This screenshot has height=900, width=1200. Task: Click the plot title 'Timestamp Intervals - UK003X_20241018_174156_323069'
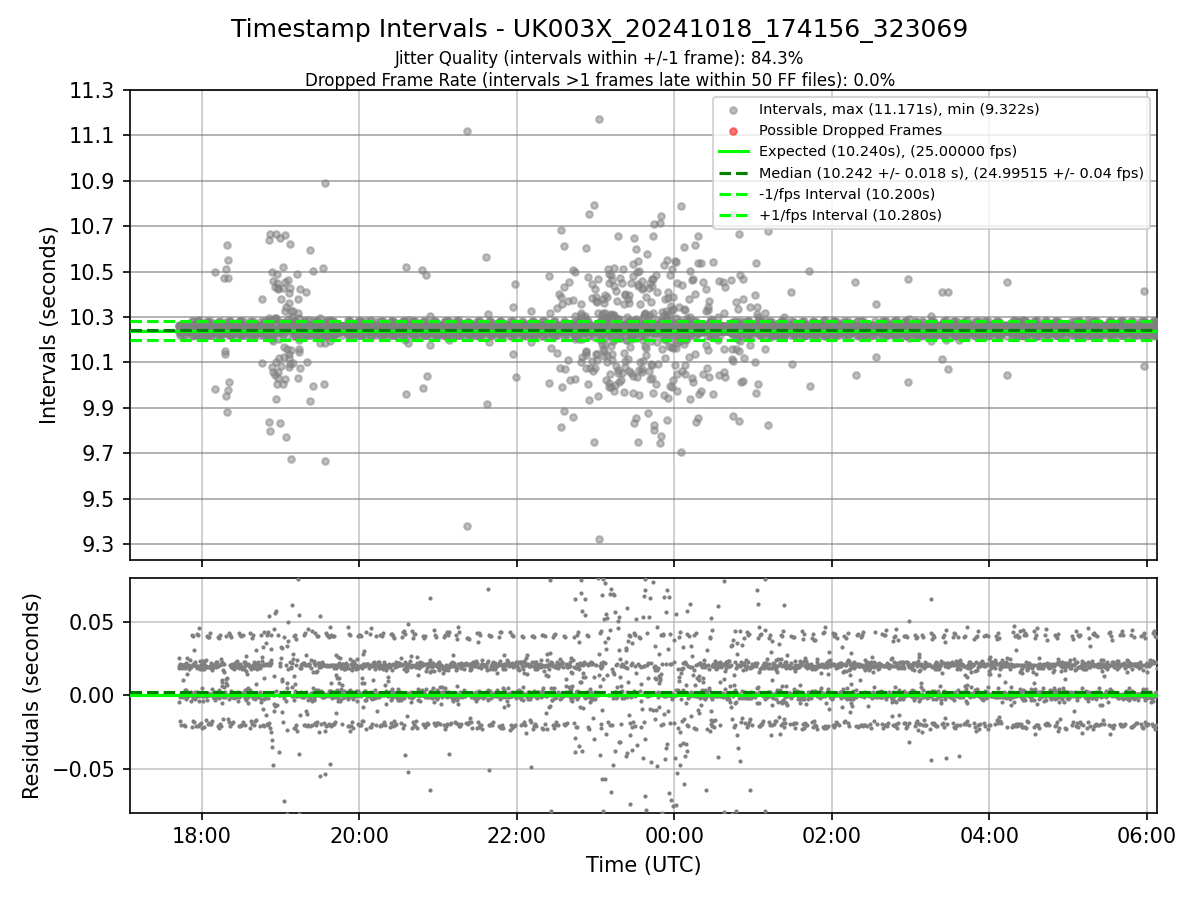tap(599, 29)
